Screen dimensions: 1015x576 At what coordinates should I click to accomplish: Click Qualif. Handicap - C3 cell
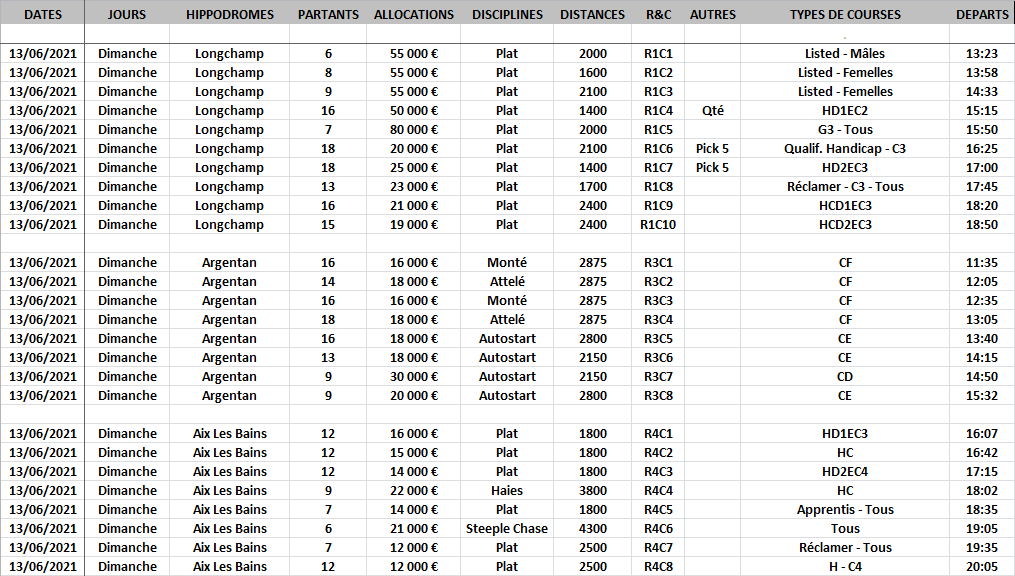coord(845,149)
